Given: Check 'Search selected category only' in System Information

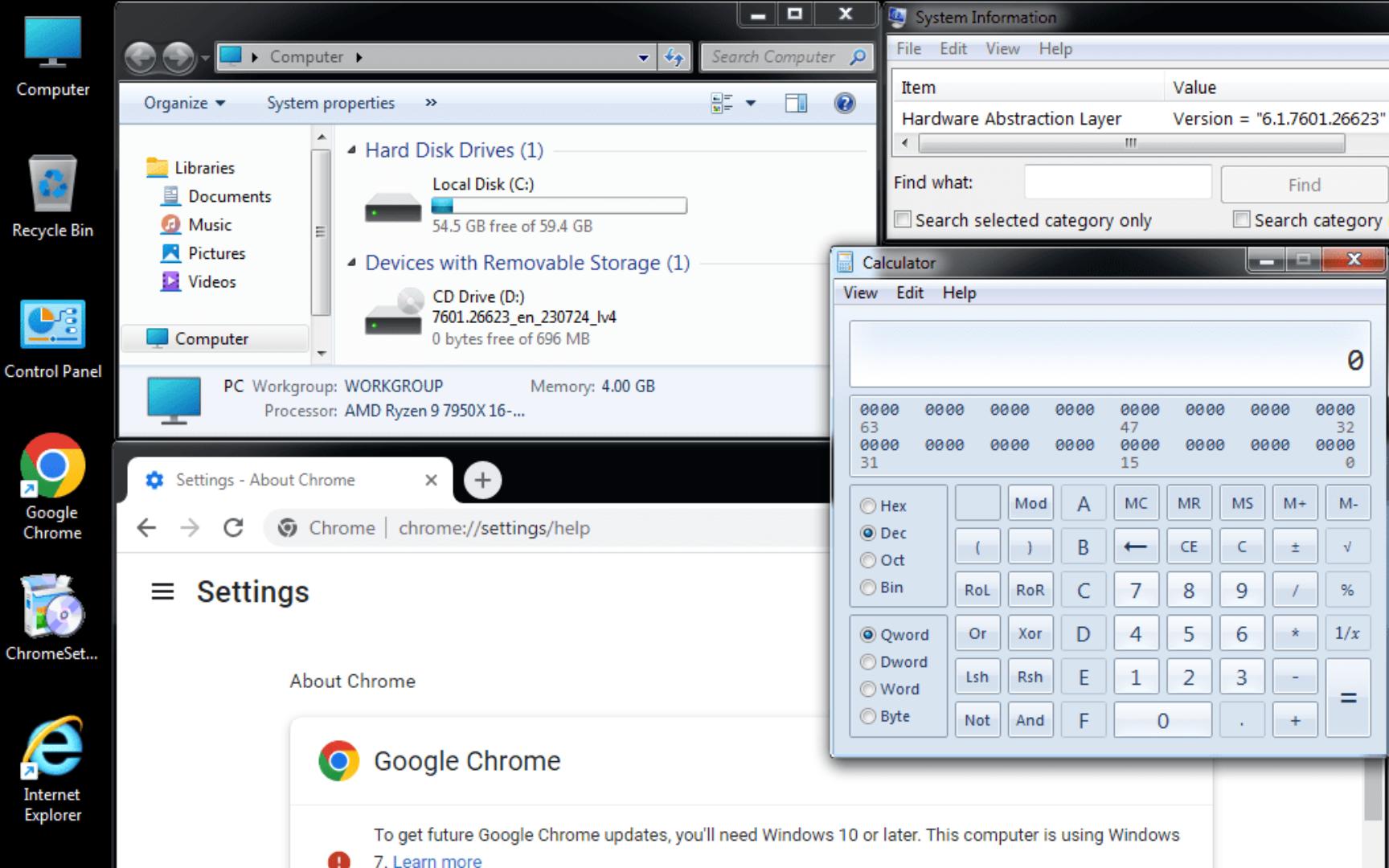Looking at the screenshot, I should (x=903, y=219).
